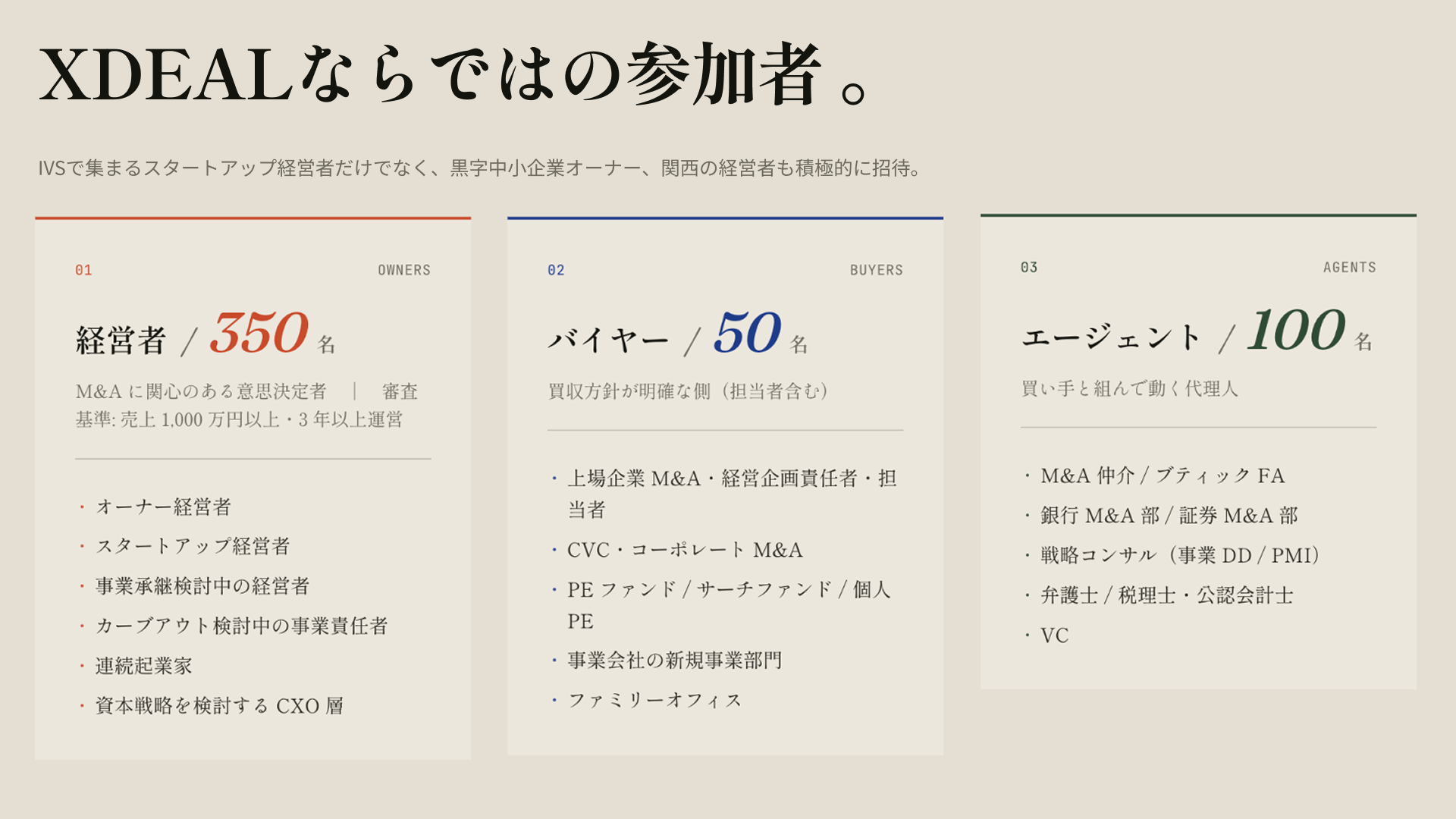Click the description '買い手と組んで動く代理人'

coord(1129,388)
